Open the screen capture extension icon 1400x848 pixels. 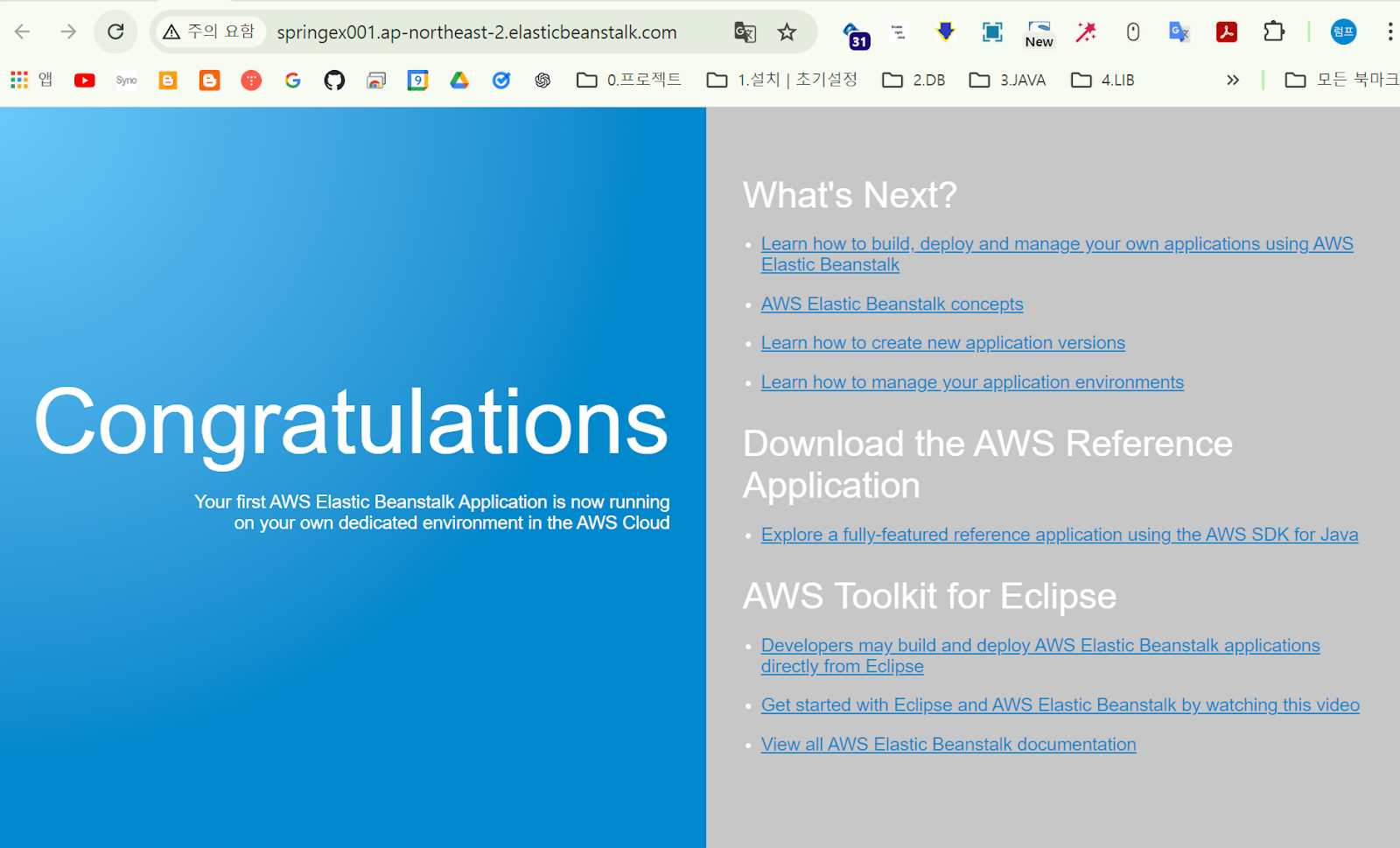tap(992, 32)
